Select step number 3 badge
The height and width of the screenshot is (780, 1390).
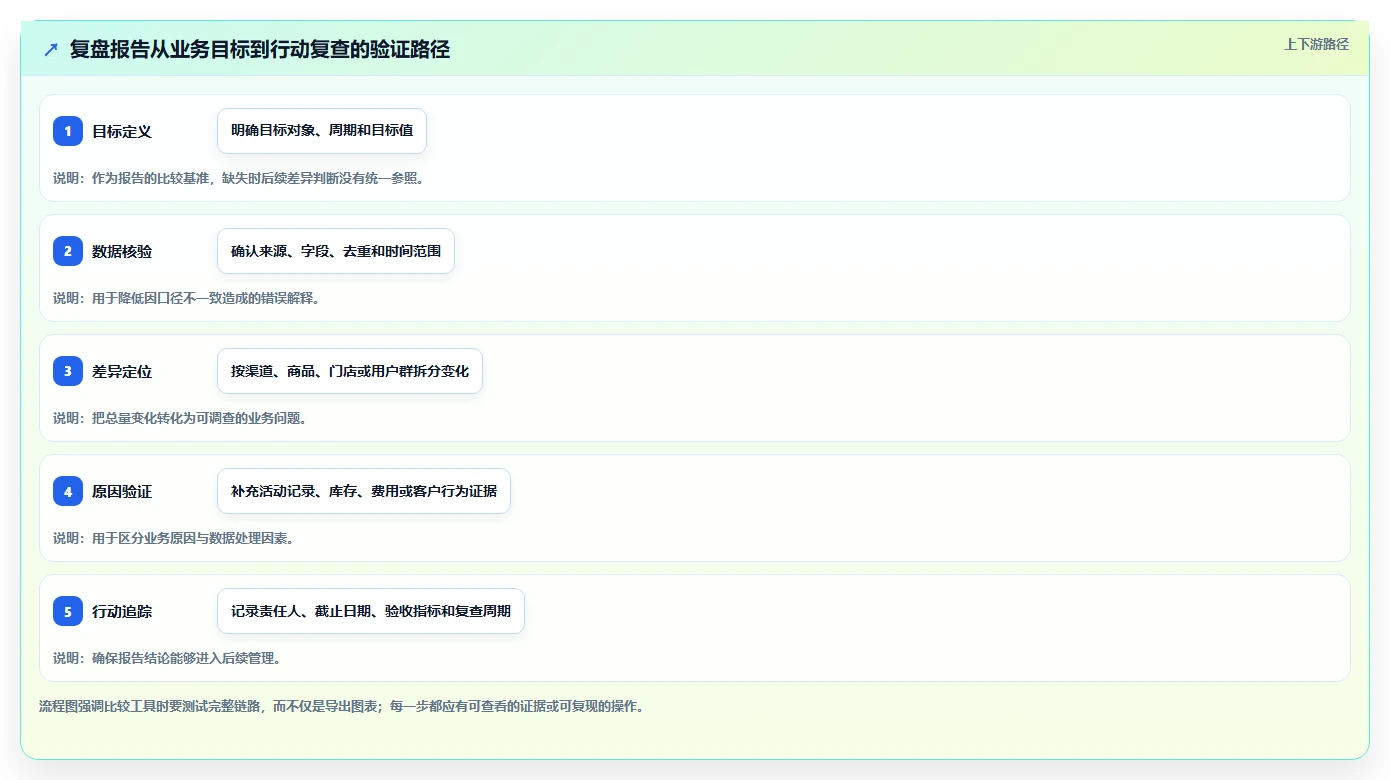pyautogui.click(x=68, y=371)
